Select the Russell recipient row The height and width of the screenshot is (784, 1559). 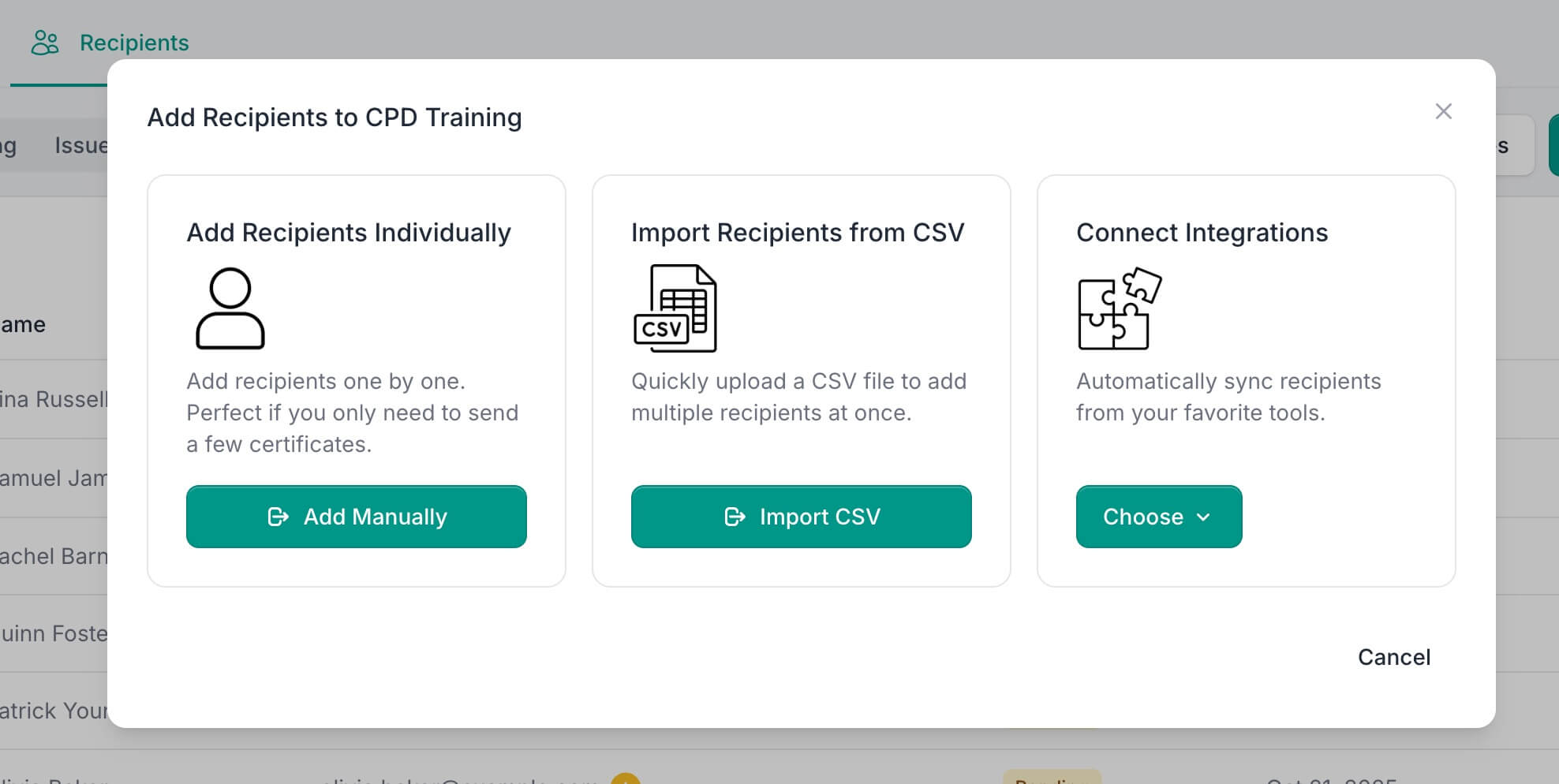(53, 399)
